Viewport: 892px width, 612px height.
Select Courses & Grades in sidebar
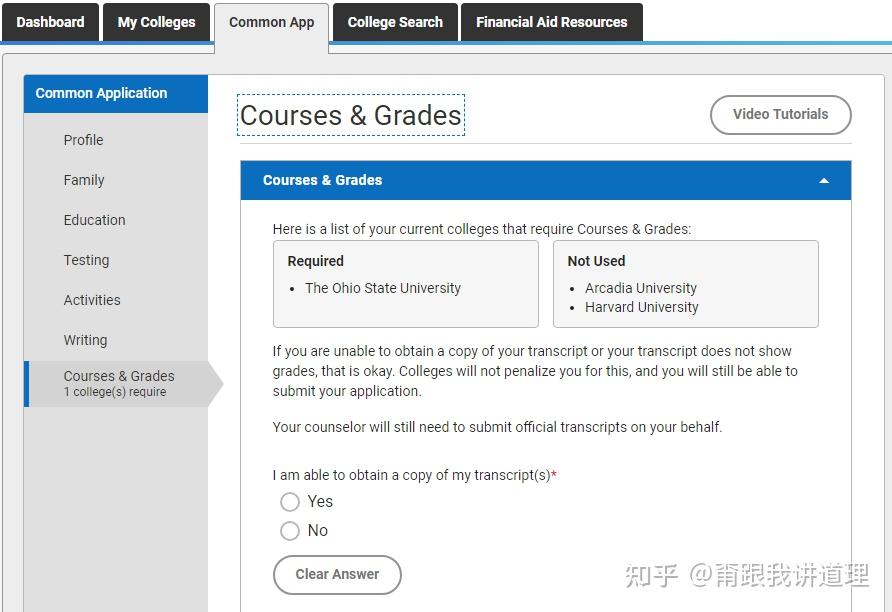coord(118,383)
